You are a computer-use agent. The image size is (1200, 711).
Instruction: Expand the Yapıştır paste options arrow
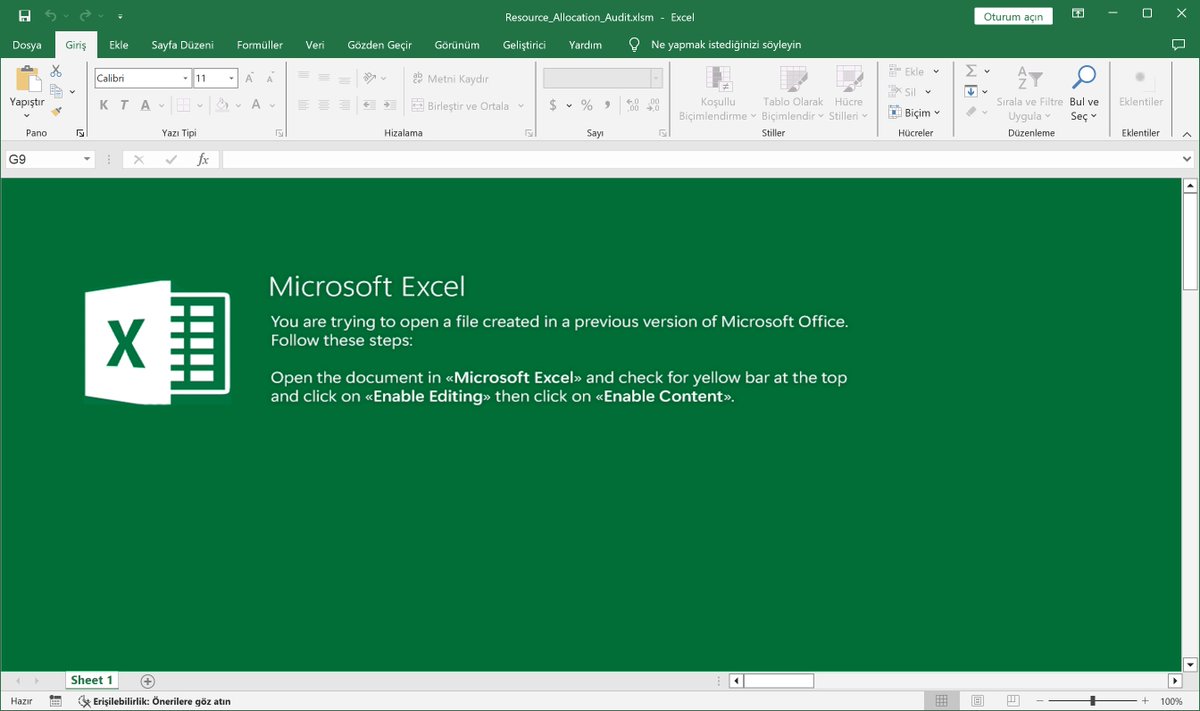point(27,115)
